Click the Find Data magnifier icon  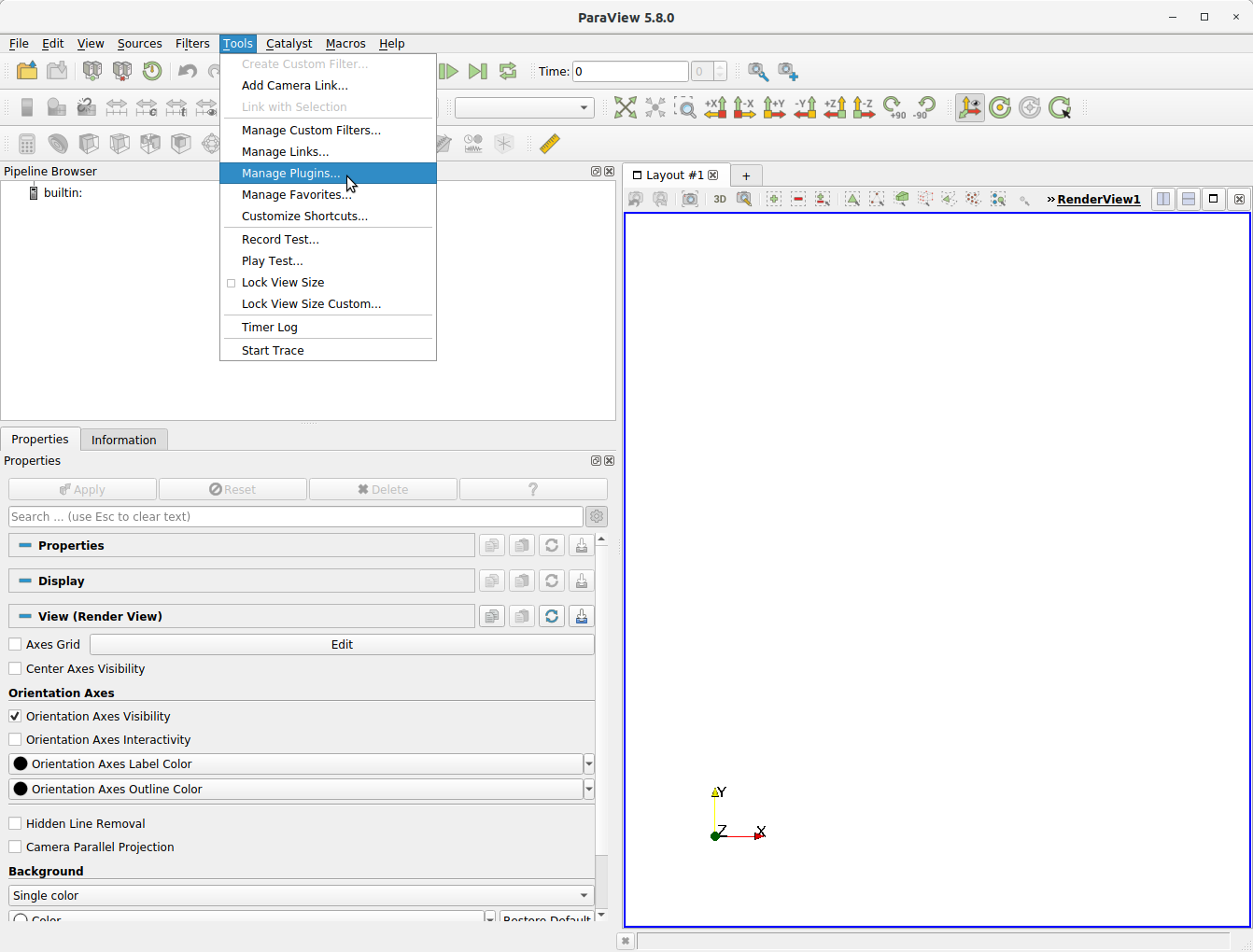(757, 71)
